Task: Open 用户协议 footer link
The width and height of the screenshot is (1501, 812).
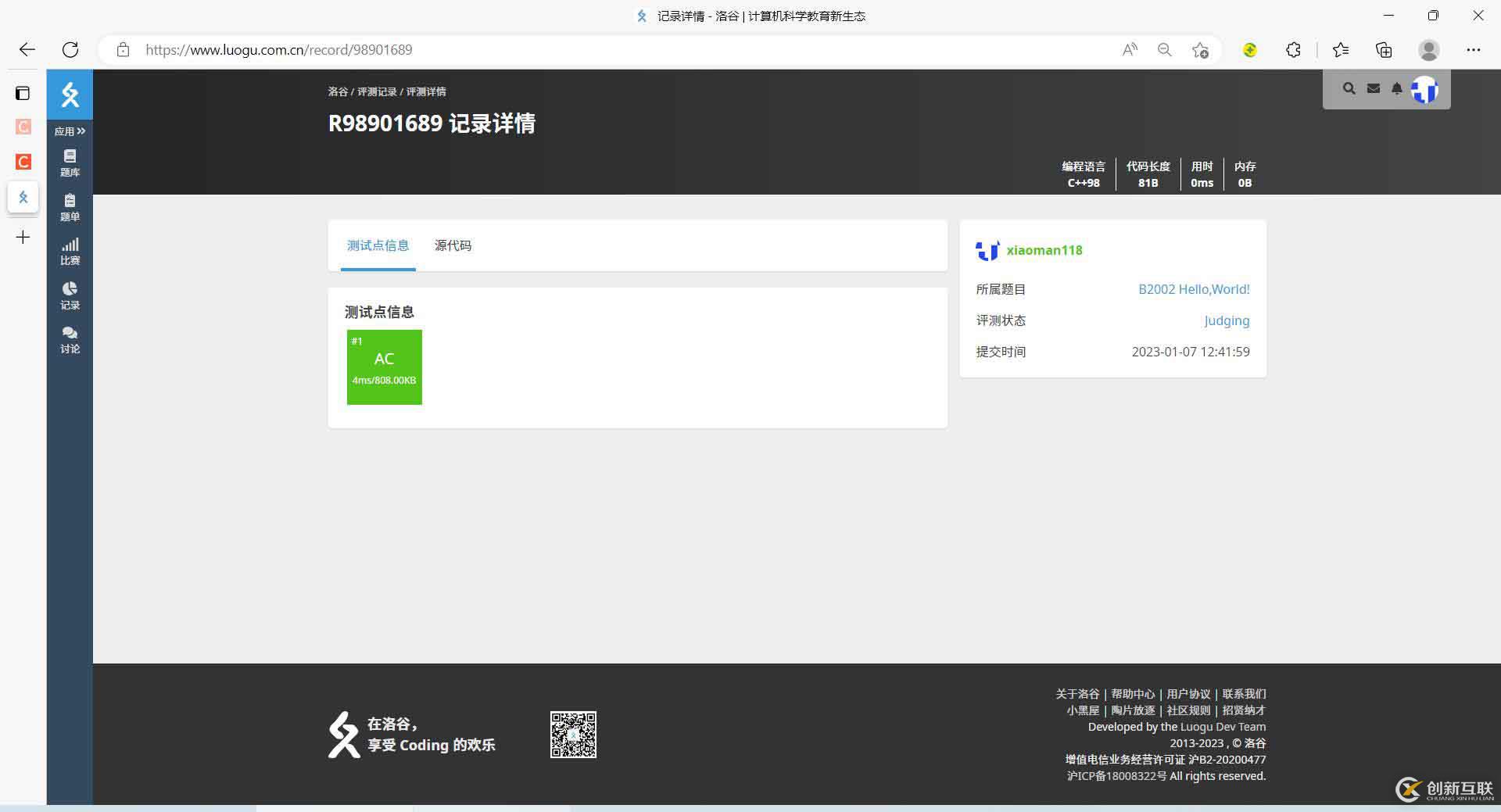Action: point(1188,694)
